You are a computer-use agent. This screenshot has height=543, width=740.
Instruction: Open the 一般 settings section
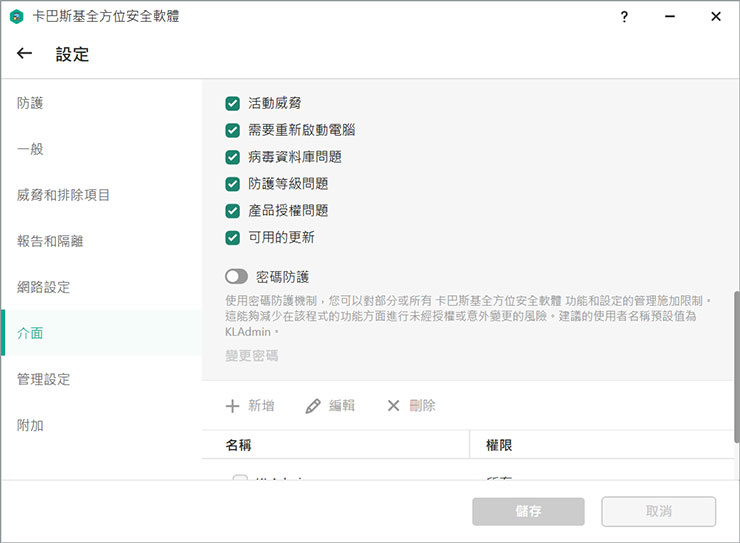pyautogui.click(x=101, y=149)
